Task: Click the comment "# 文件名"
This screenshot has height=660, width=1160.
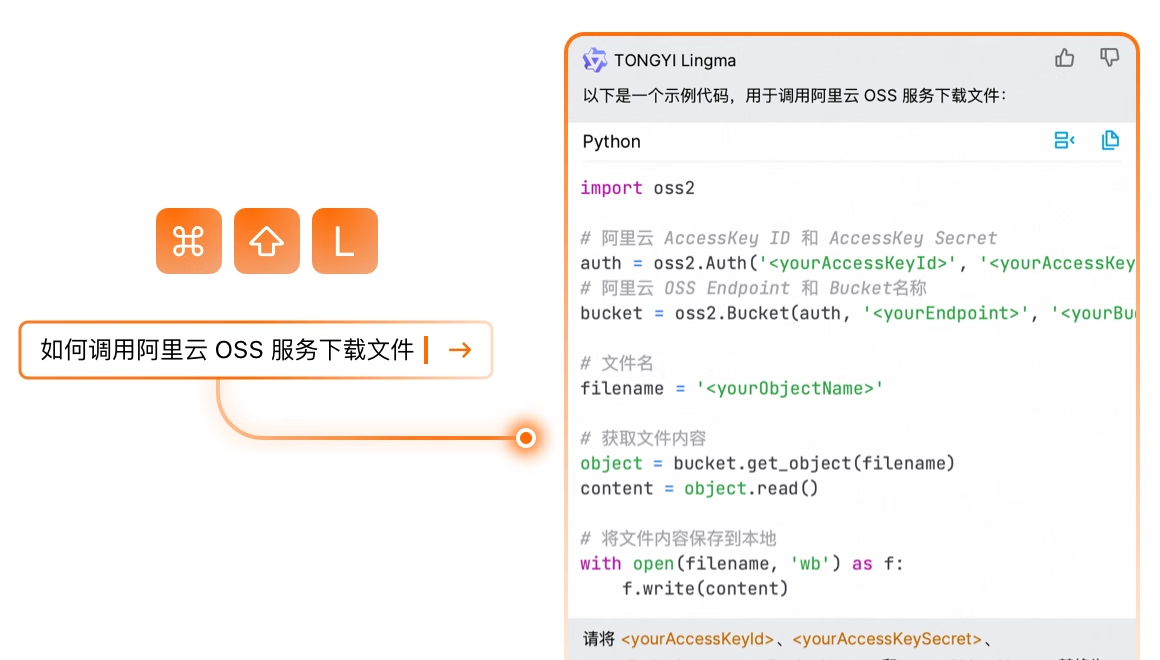Action: tap(617, 363)
